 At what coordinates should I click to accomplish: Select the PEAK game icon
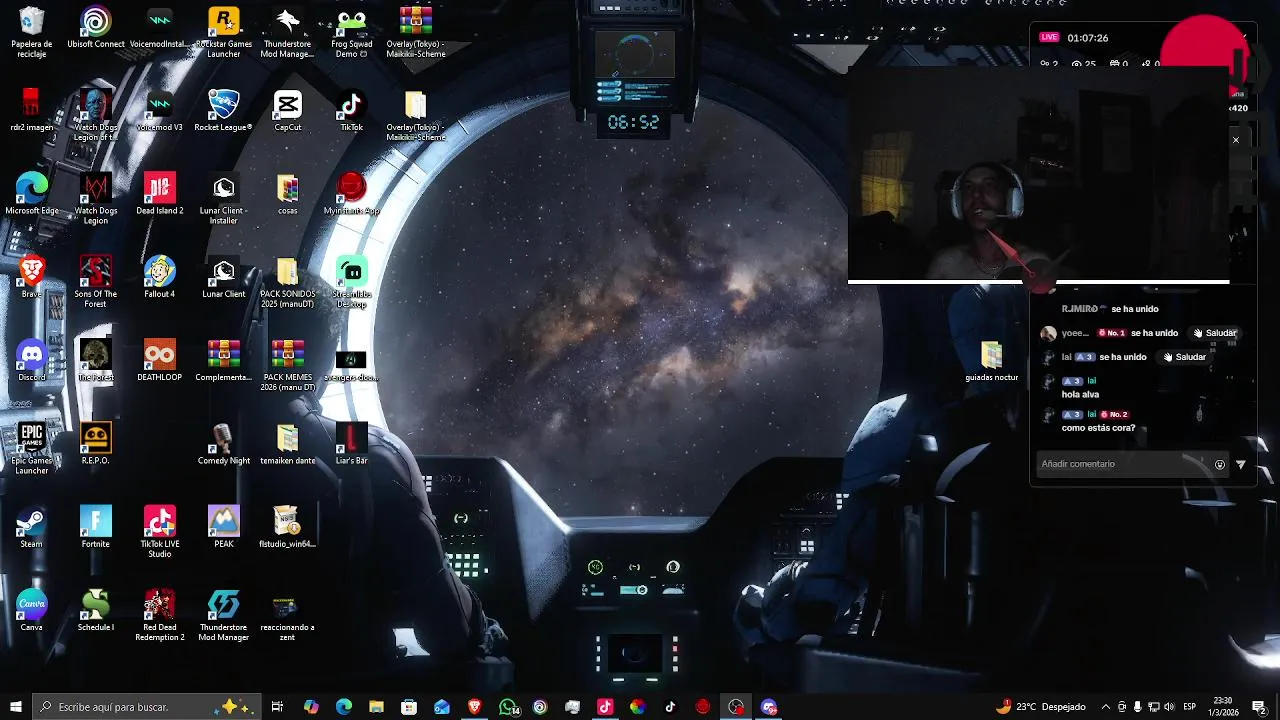click(224, 527)
